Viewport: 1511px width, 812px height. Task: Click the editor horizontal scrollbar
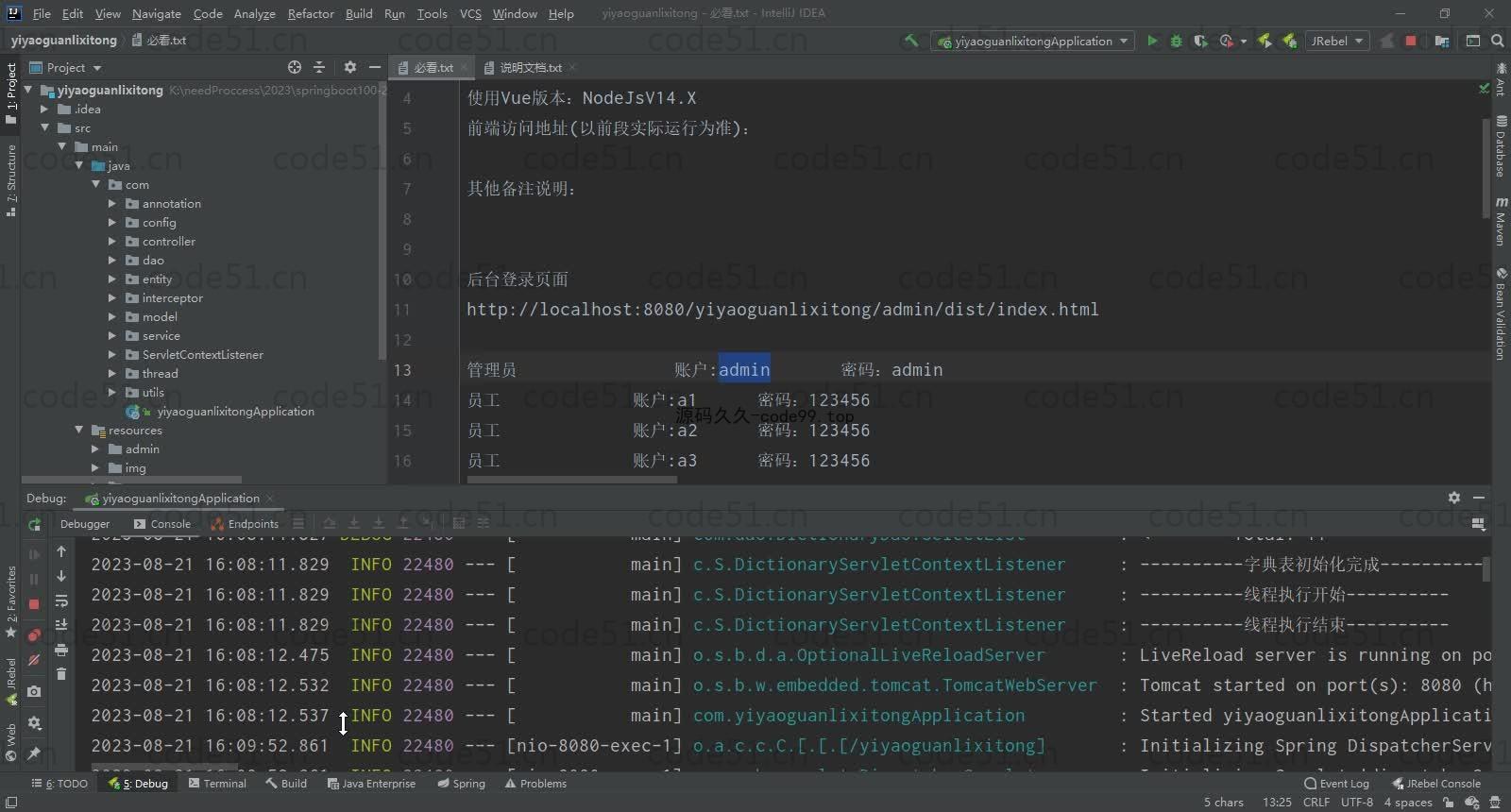pos(571,480)
